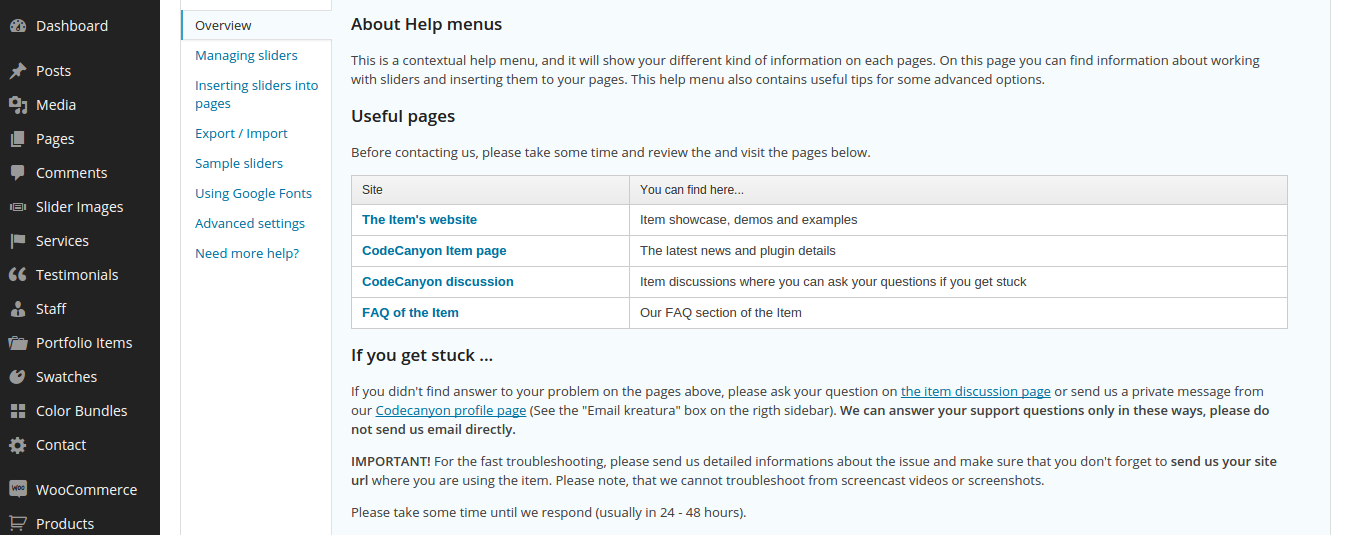Viewport: 1351px width, 535px height.
Task: Click the Pages stacked-sheets icon
Action: pyautogui.click(x=18, y=139)
